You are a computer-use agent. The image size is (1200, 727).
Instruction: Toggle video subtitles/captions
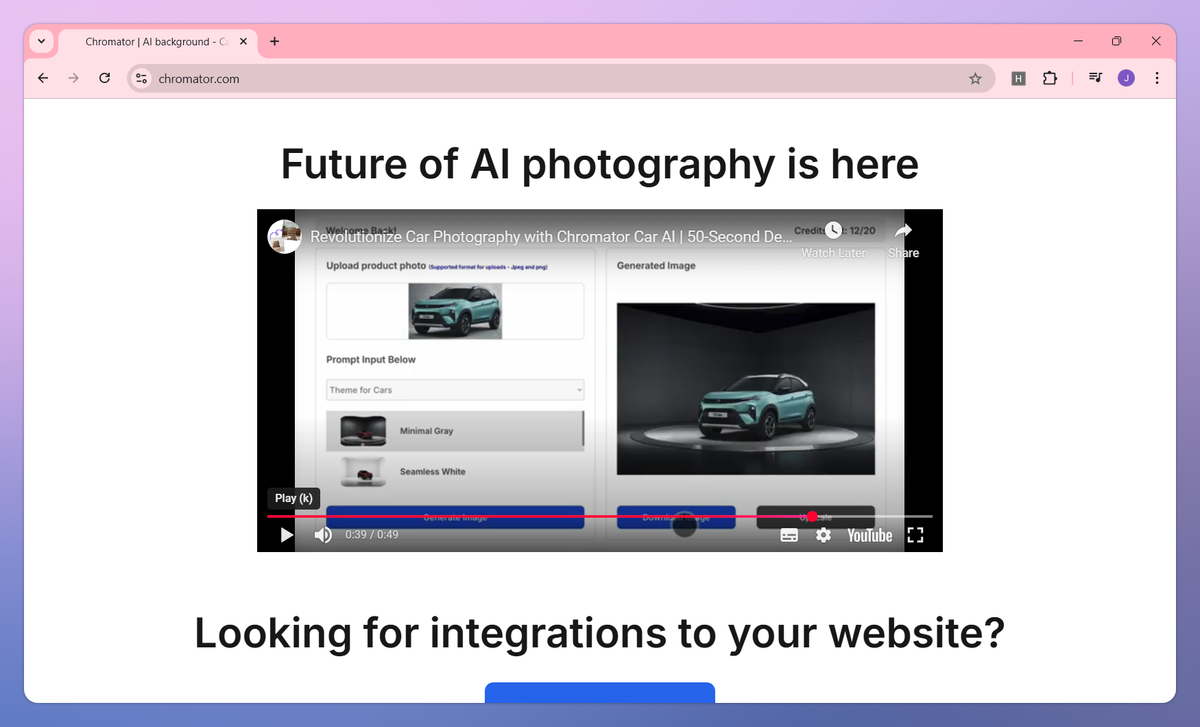click(x=789, y=535)
